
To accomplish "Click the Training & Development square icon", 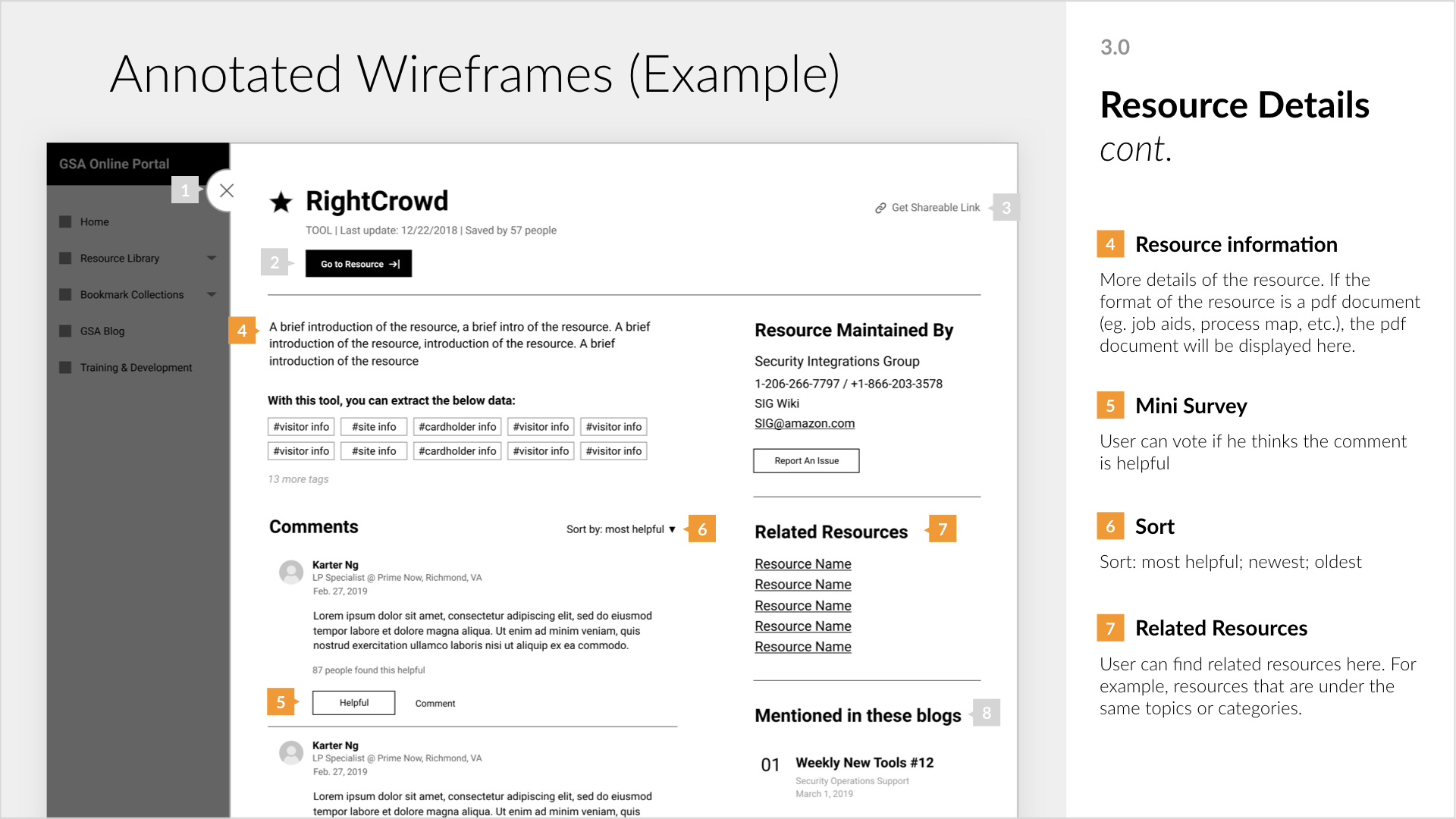I will [x=65, y=367].
